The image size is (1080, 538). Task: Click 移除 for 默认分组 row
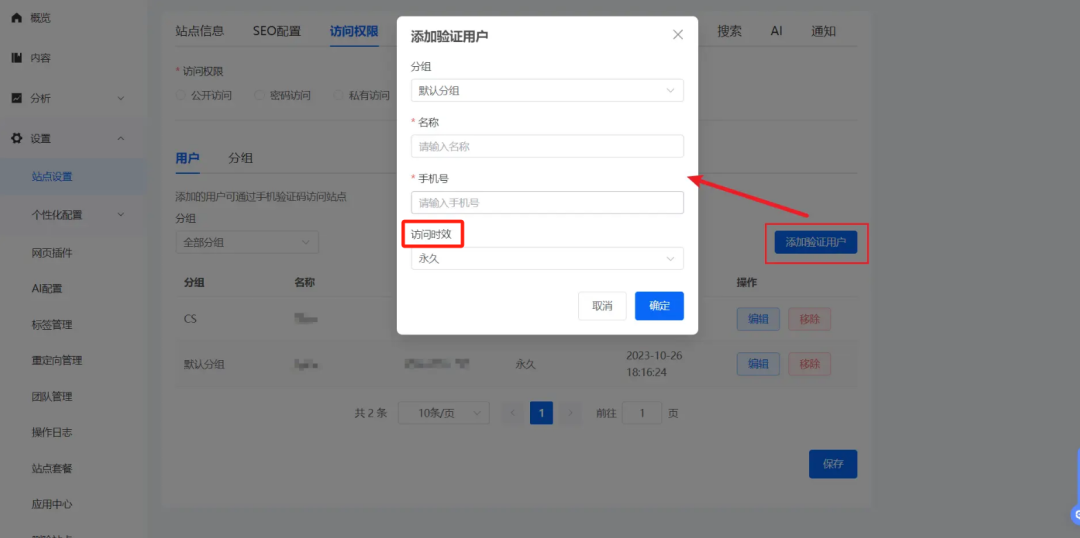(x=809, y=364)
